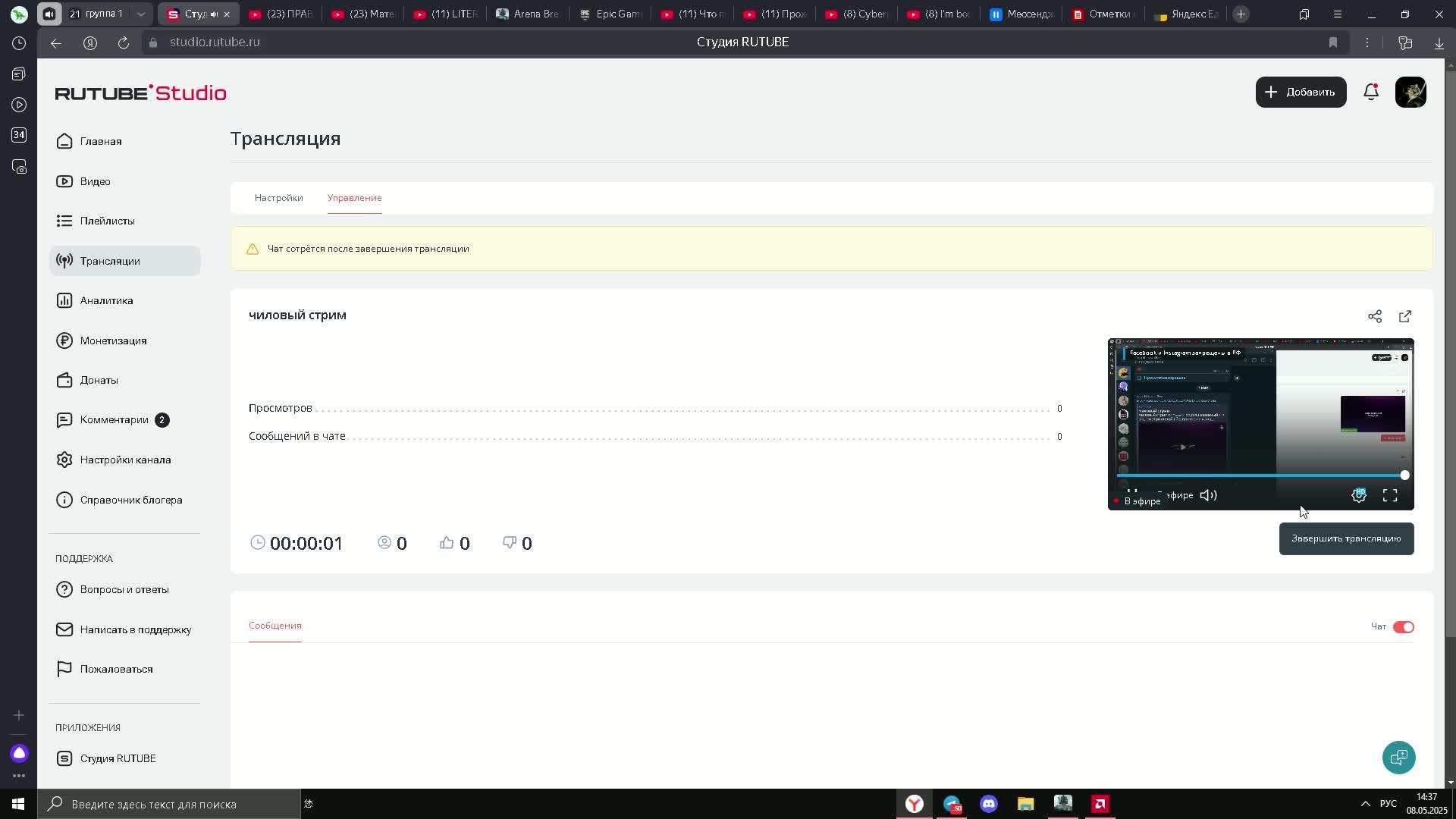1456x819 pixels.
Task: Mute the stream preview volume
Action: [x=1208, y=495]
